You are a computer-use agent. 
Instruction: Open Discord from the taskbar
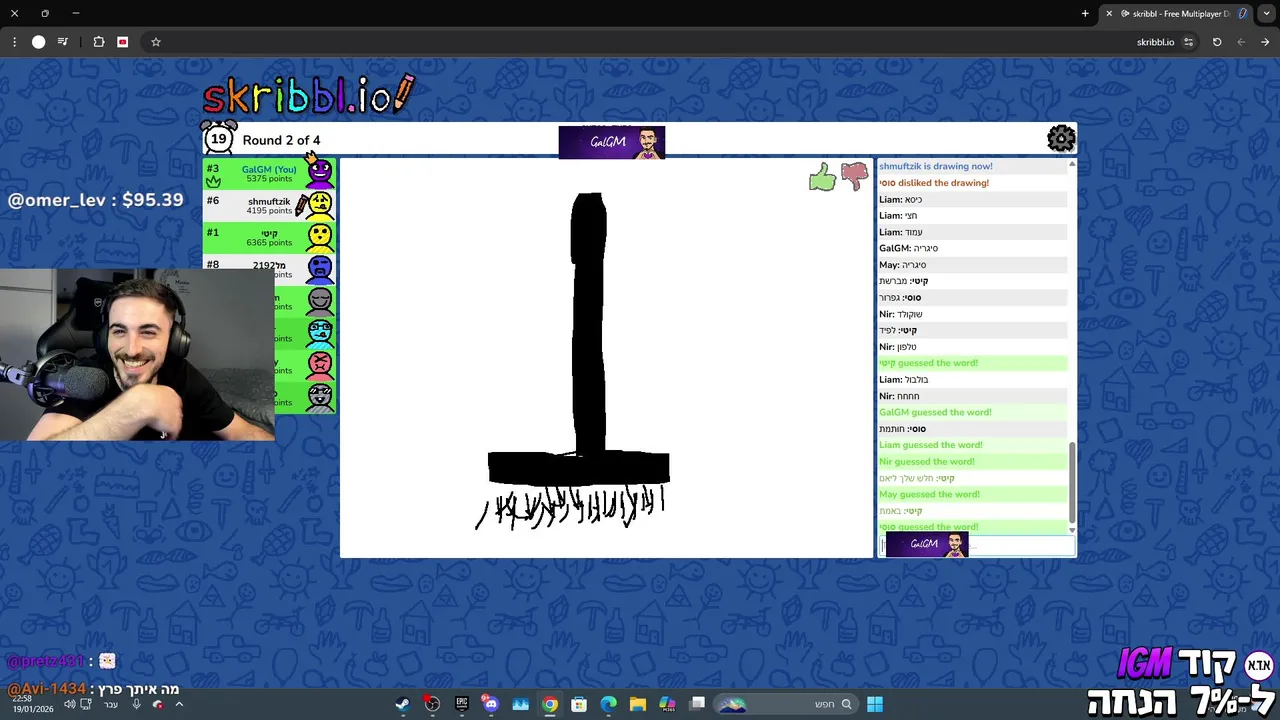tap(490, 704)
